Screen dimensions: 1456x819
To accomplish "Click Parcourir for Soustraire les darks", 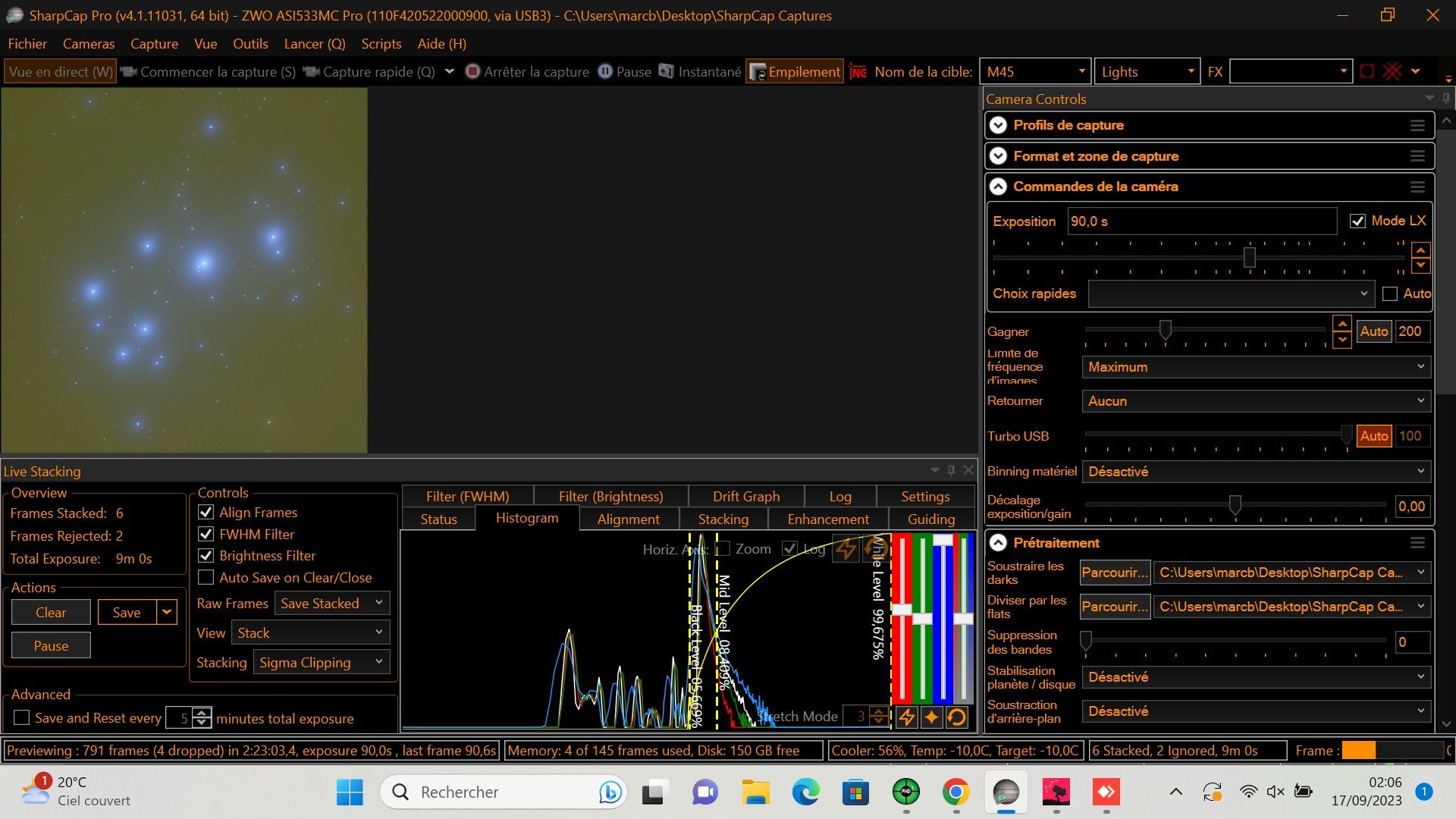I will tap(1115, 573).
